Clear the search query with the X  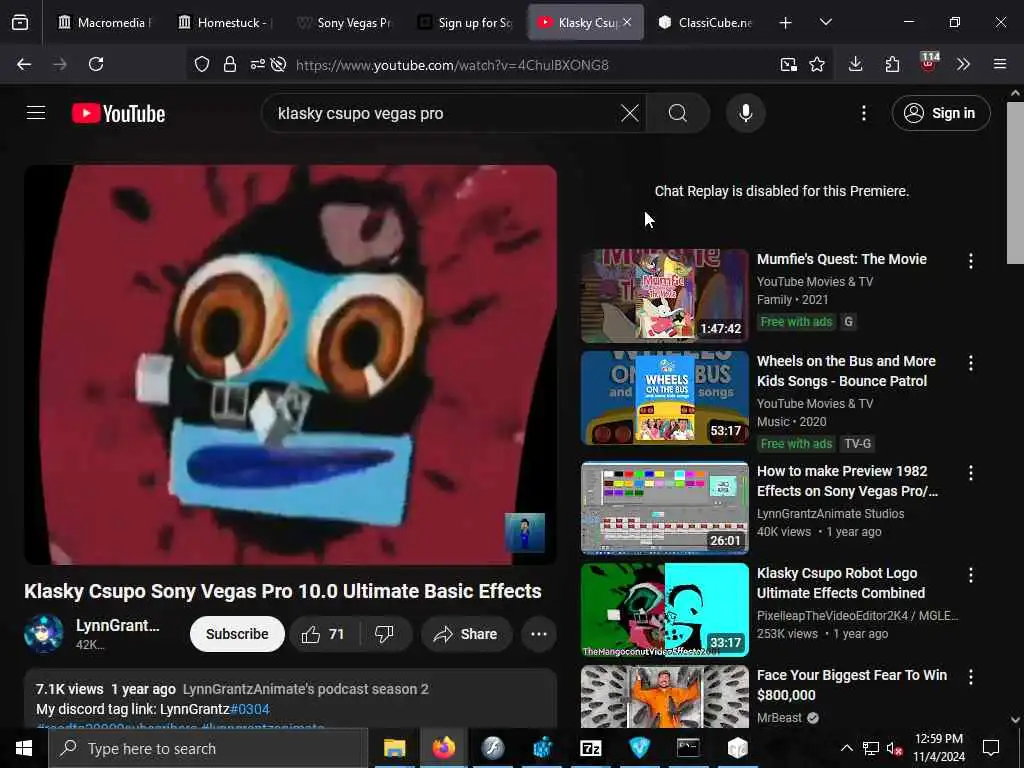click(x=630, y=113)
